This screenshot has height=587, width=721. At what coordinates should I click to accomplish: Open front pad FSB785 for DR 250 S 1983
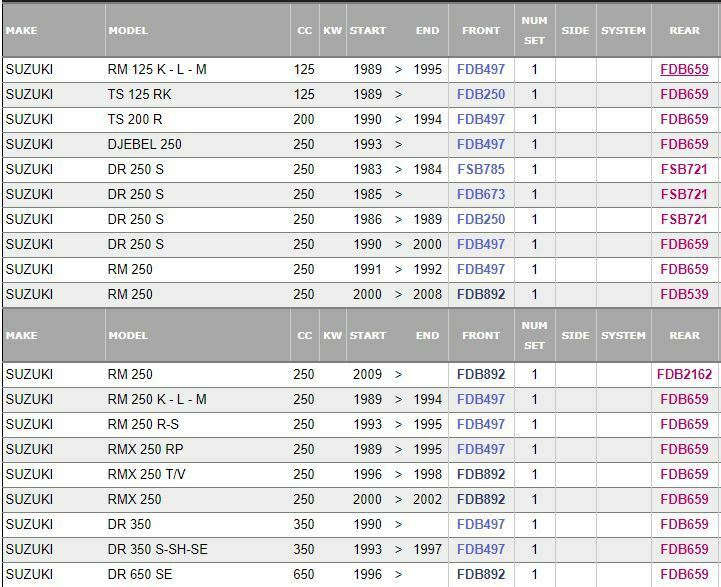(481, 169)
